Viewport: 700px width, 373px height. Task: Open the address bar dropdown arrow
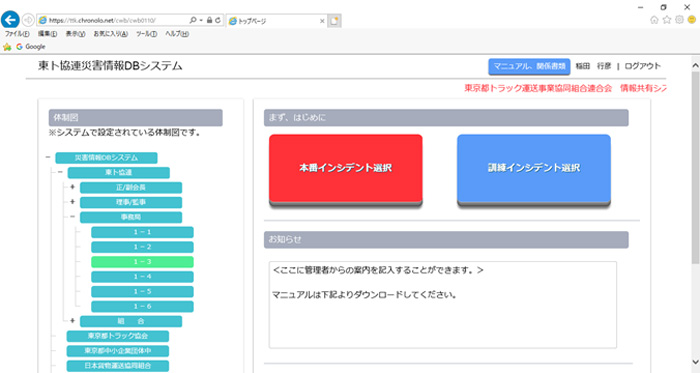(x=201, y=21)
